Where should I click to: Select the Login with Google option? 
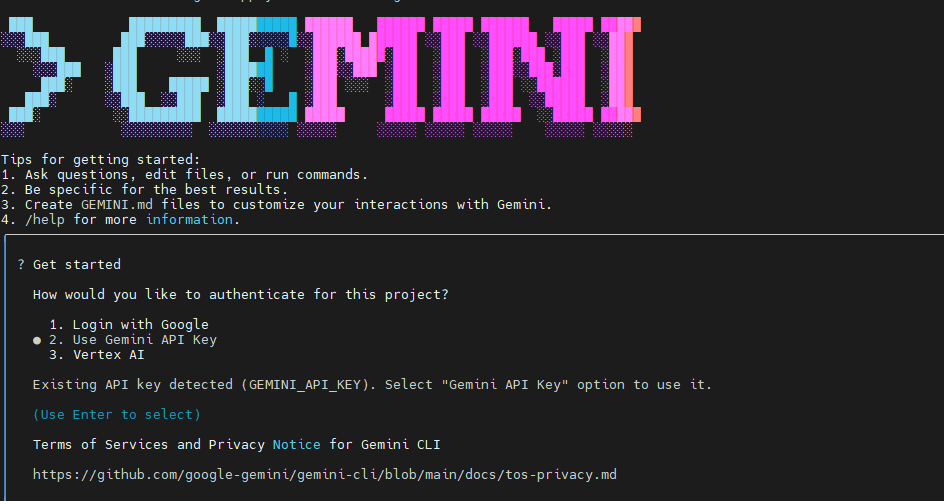pyautogui.click(x=139, y=324)
